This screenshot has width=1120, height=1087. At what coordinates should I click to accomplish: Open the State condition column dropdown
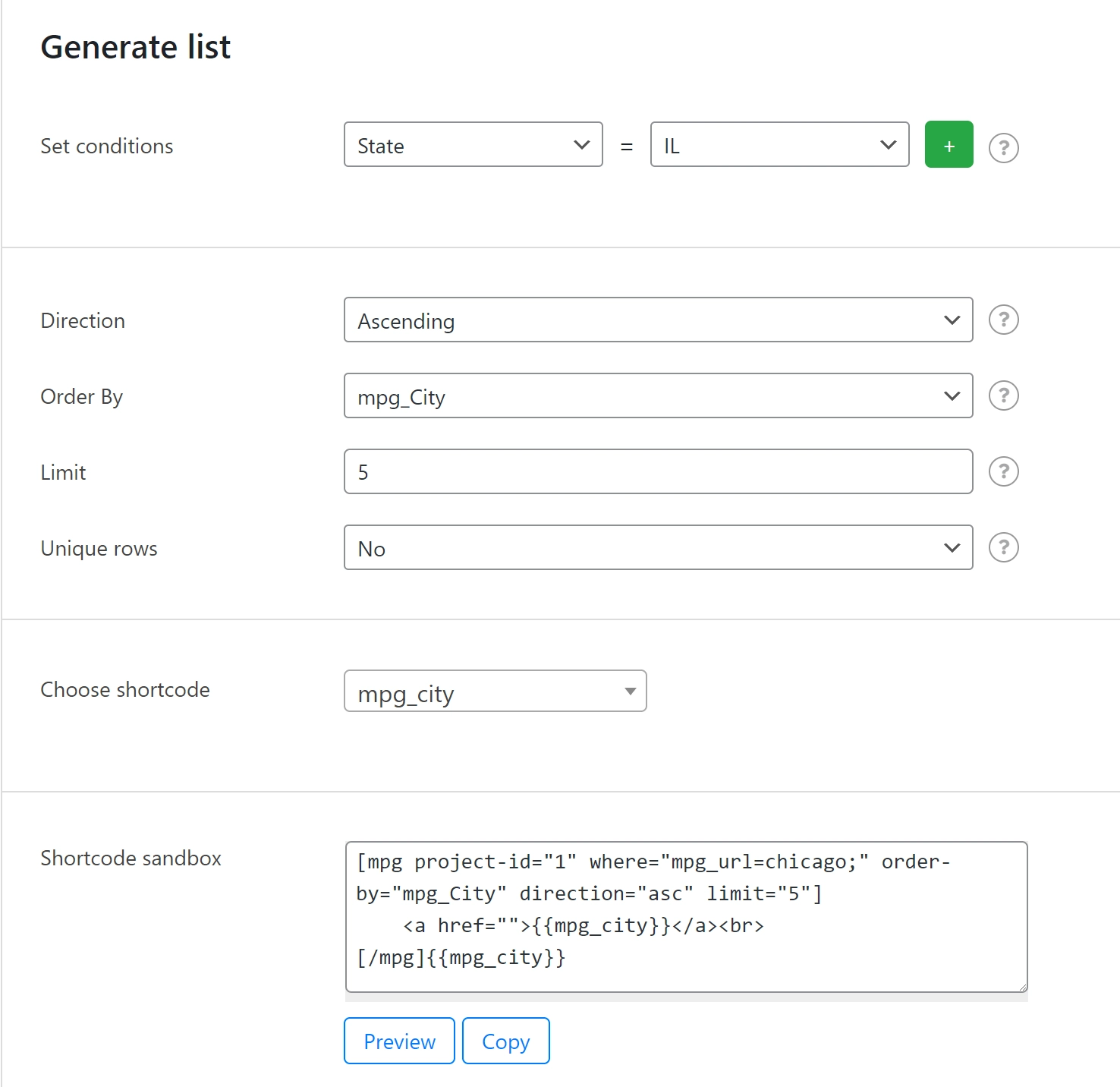(x=473, y=144)
